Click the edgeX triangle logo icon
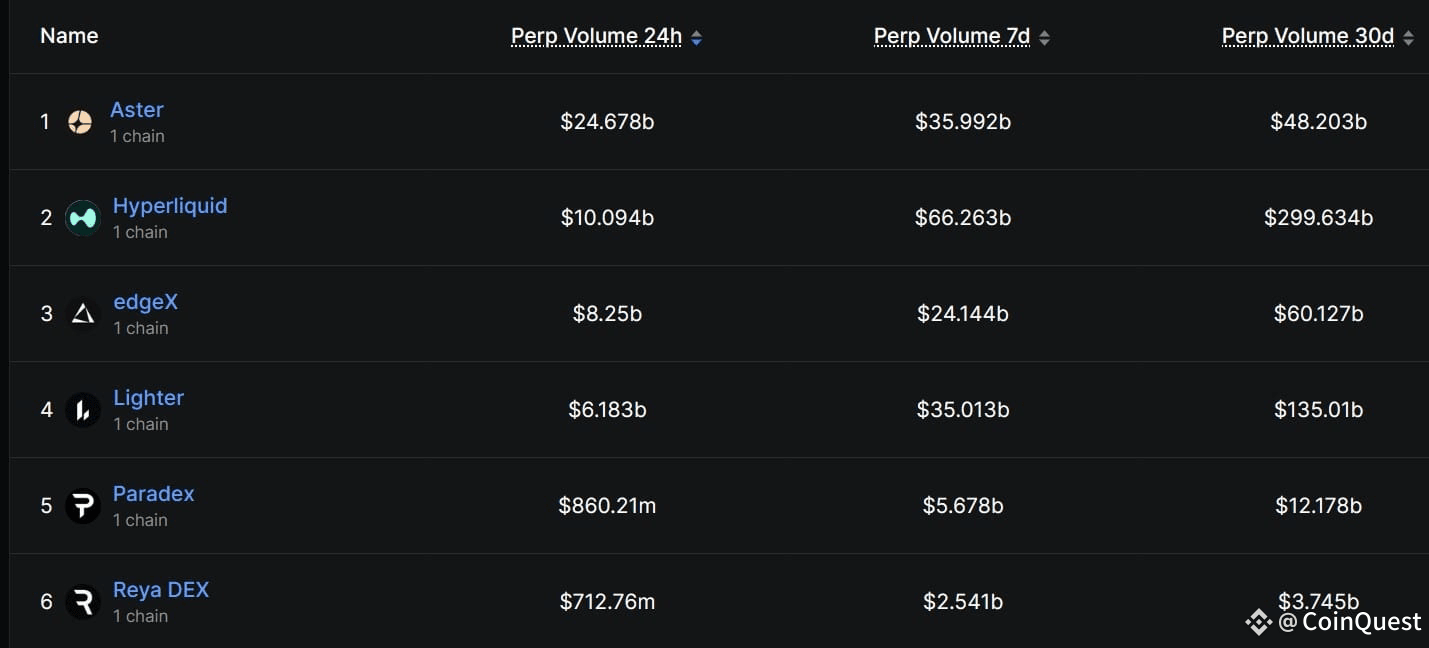The image size is (1429, 648). (x=83, y=314)
